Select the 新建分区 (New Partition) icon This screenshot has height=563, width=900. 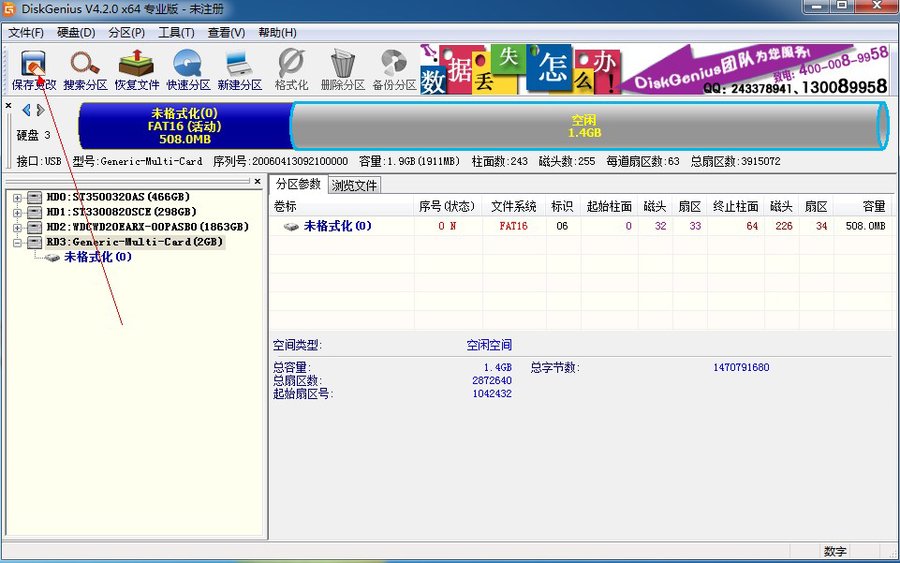tap(239, 70)
